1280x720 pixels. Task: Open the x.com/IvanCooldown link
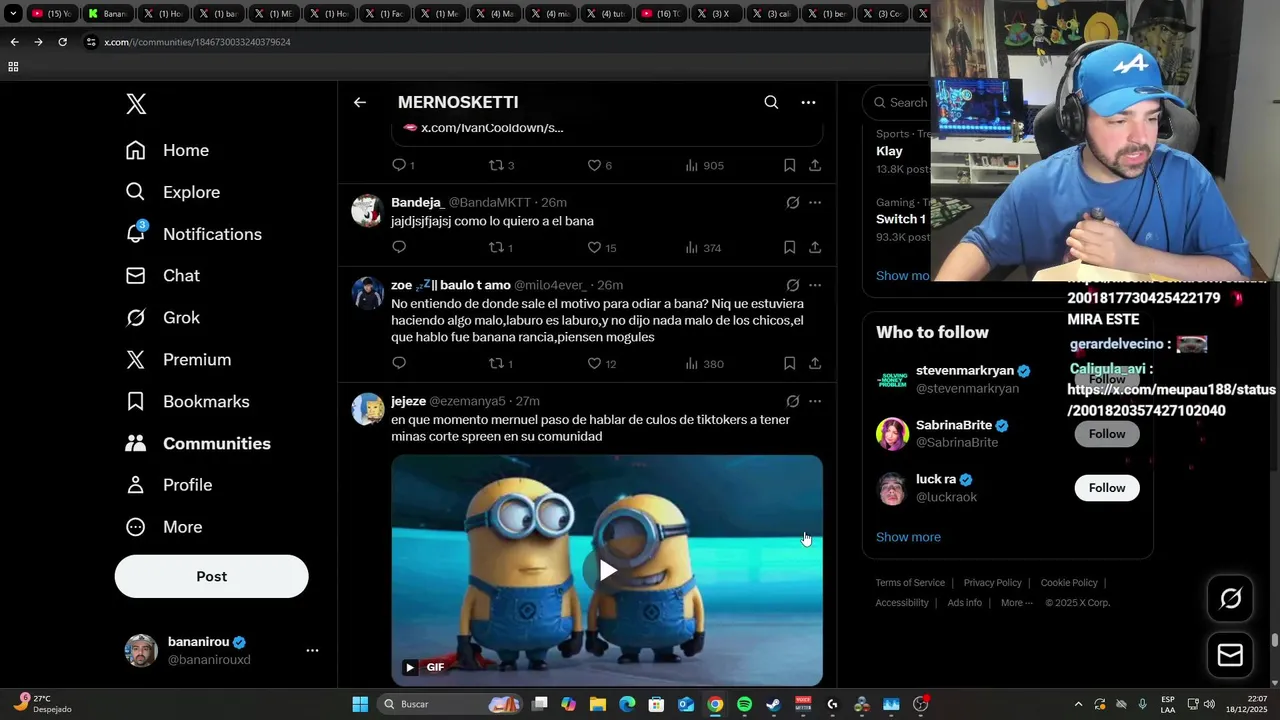pos(492,128)
